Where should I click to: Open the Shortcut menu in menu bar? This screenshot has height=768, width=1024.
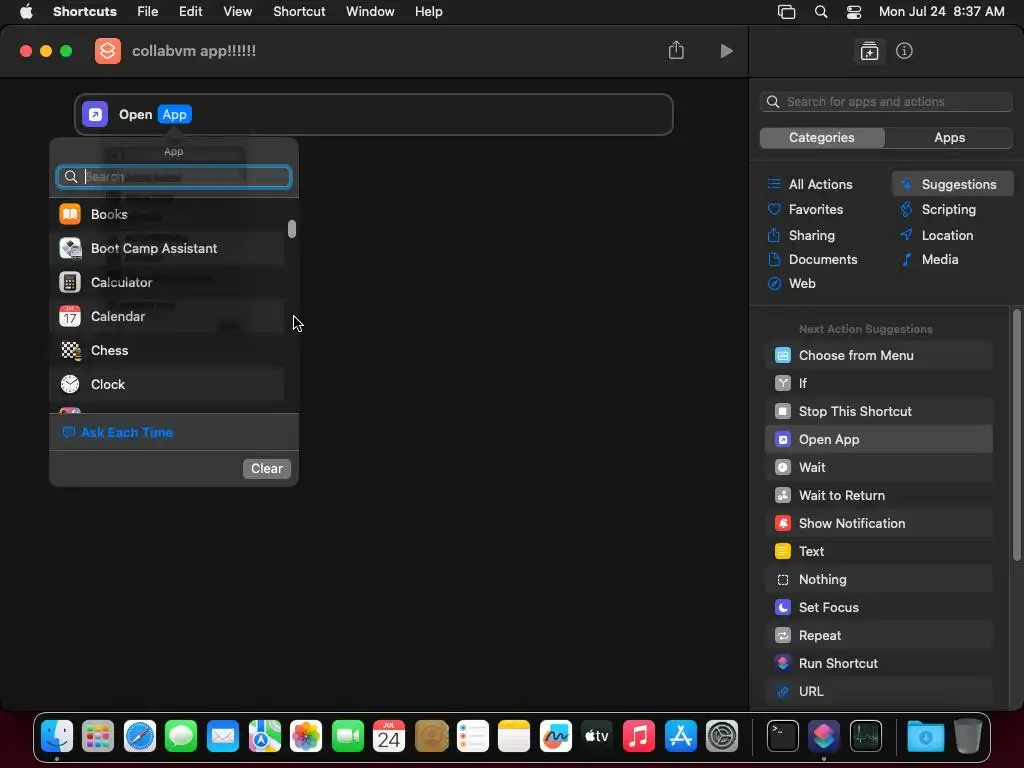pos(299,11)
